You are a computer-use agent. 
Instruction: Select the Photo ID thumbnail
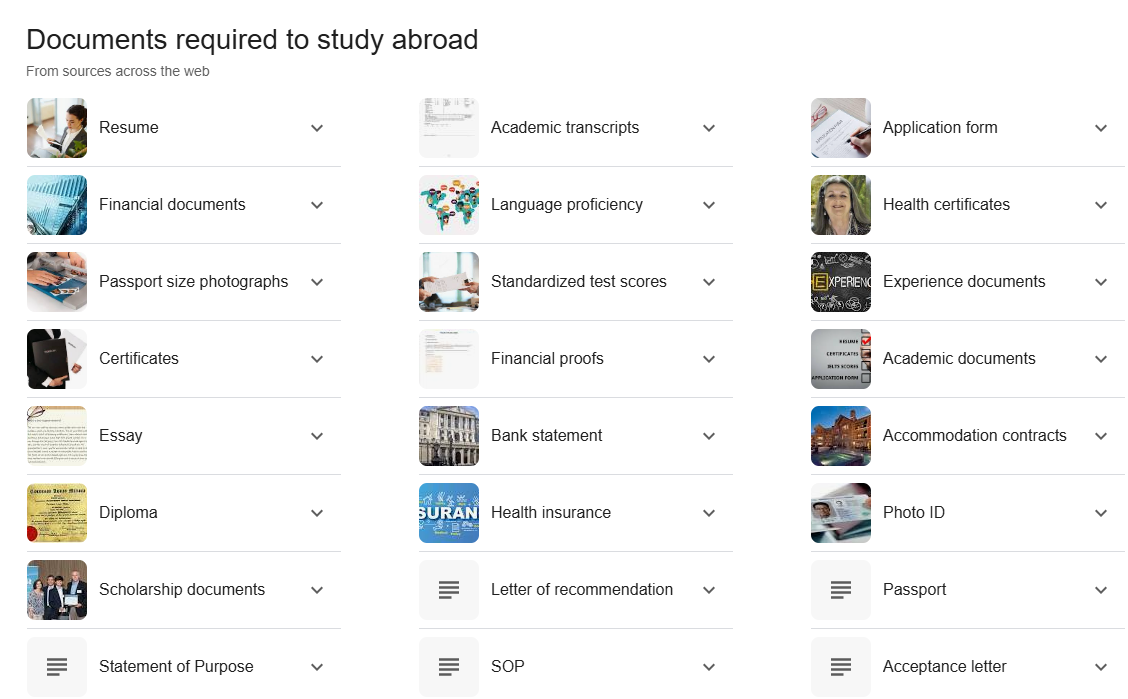click(841, 512)
